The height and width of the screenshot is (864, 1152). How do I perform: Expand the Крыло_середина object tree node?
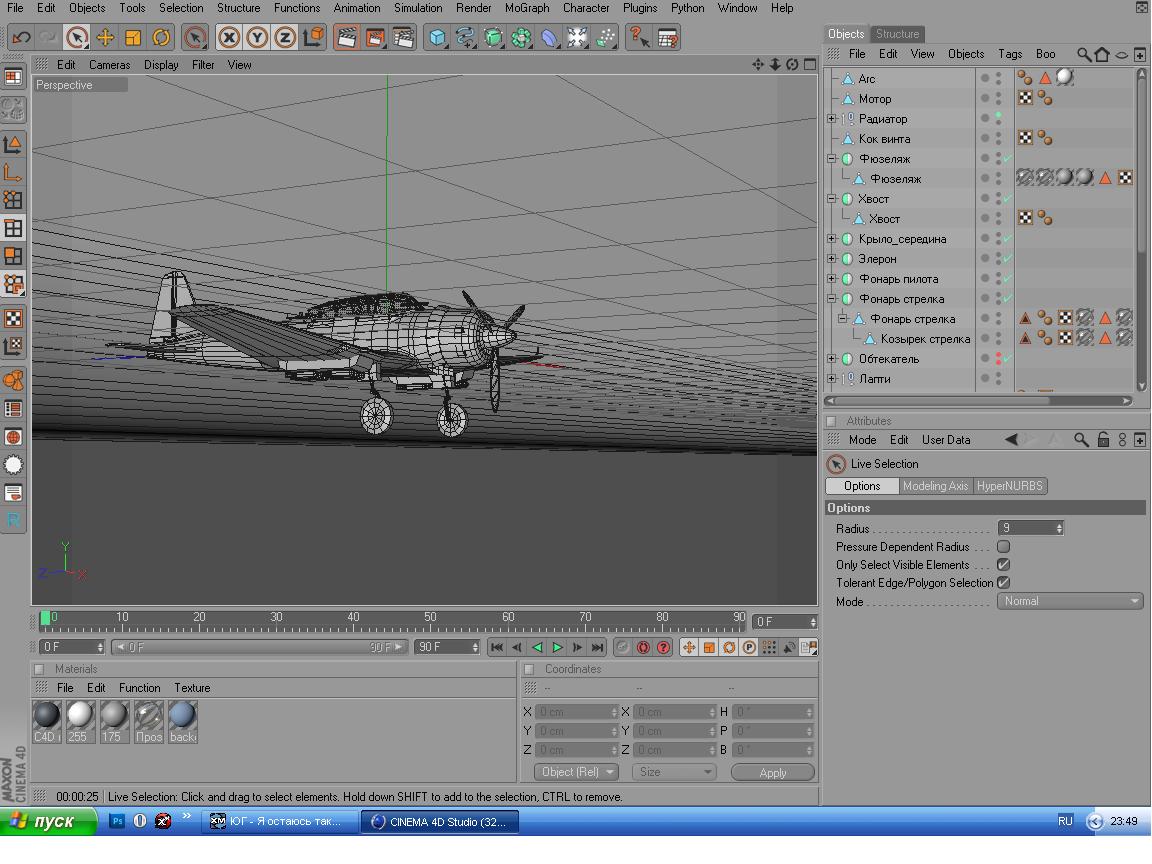tap(832, 239)
